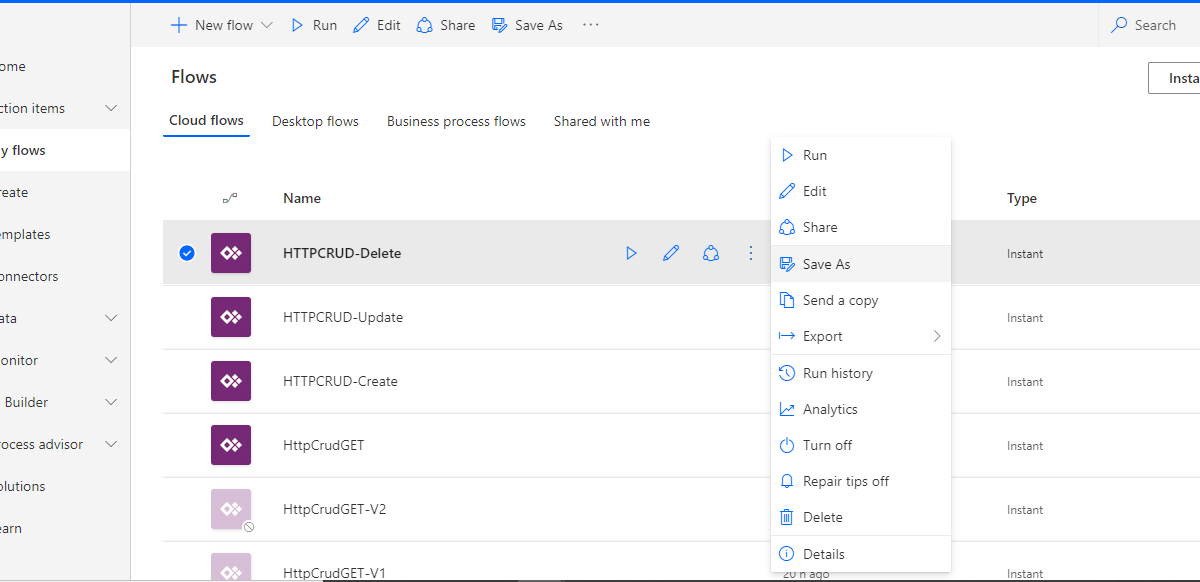Edit HTTPCRUD-Delete with the pencil icon

click(x=671, y=252)
